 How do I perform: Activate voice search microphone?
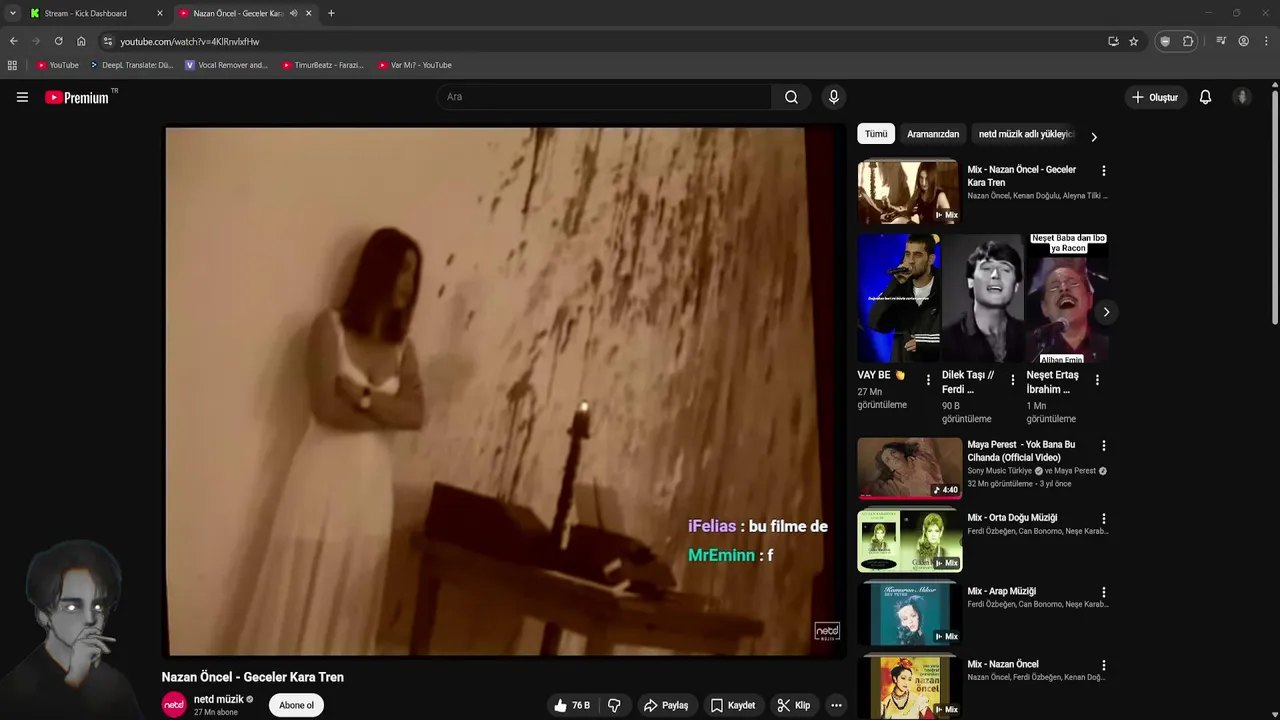(x=833, y=97)
